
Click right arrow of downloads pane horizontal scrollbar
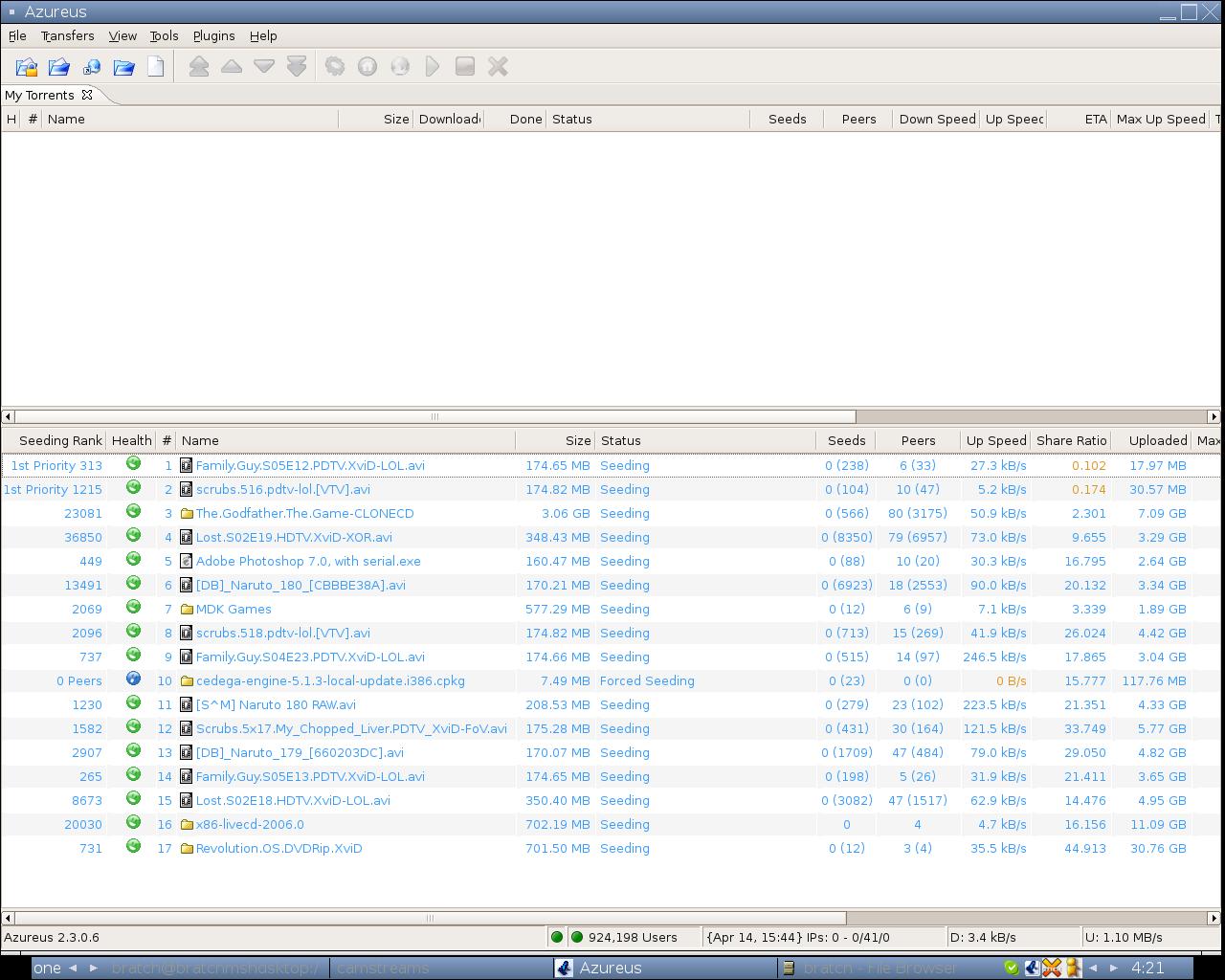(x=1214, y=416)
